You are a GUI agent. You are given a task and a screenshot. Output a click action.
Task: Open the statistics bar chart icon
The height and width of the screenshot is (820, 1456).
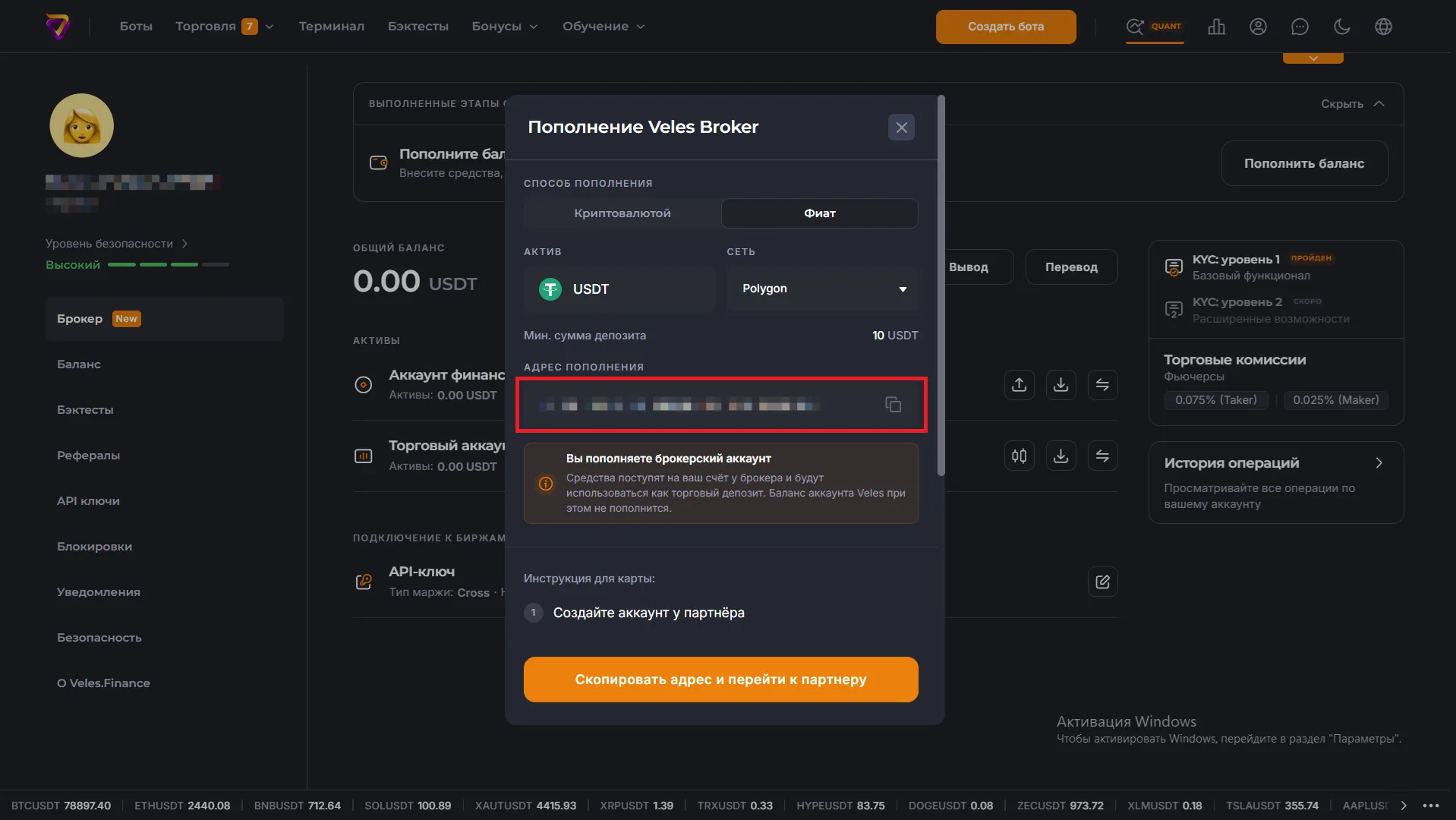pos(1216,27)
